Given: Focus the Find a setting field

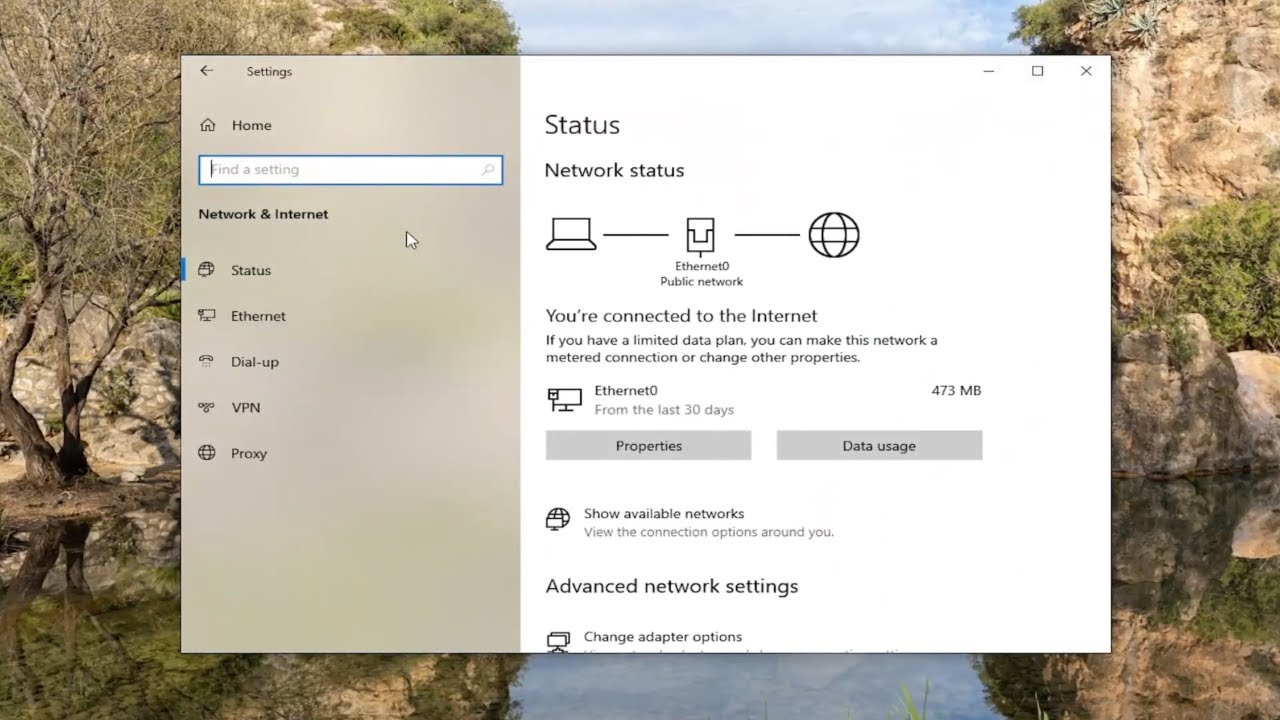Looking at the screenshot, I should (x=350, y=170).
